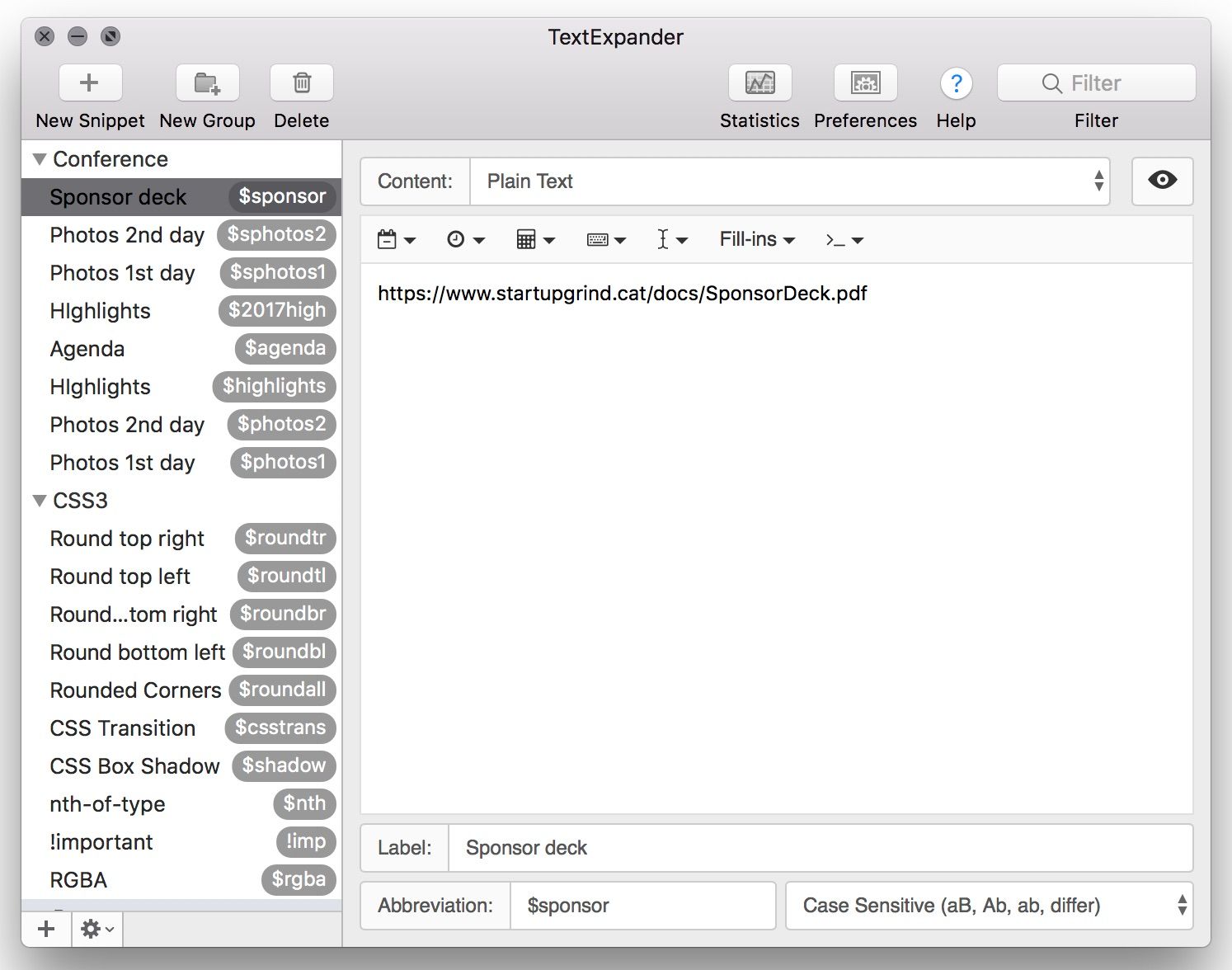1232x970 pixels.
Task: Collapse the CSS3 group
Action: point(39,501)
